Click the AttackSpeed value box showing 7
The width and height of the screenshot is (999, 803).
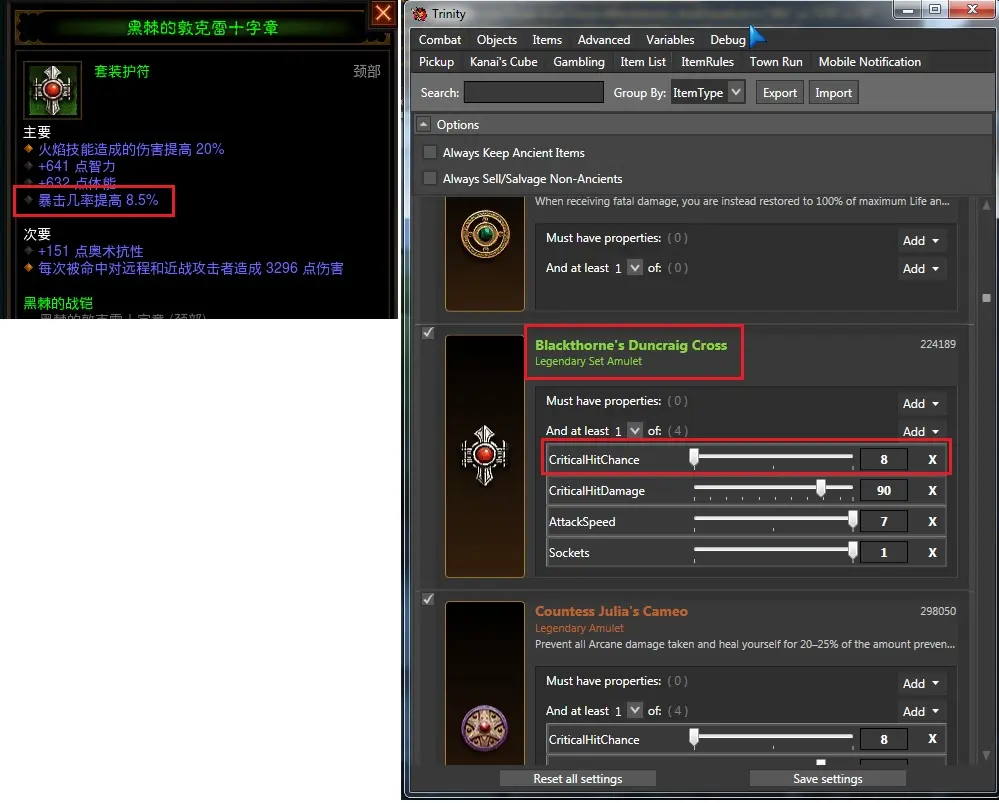click(x=884, y=521)
